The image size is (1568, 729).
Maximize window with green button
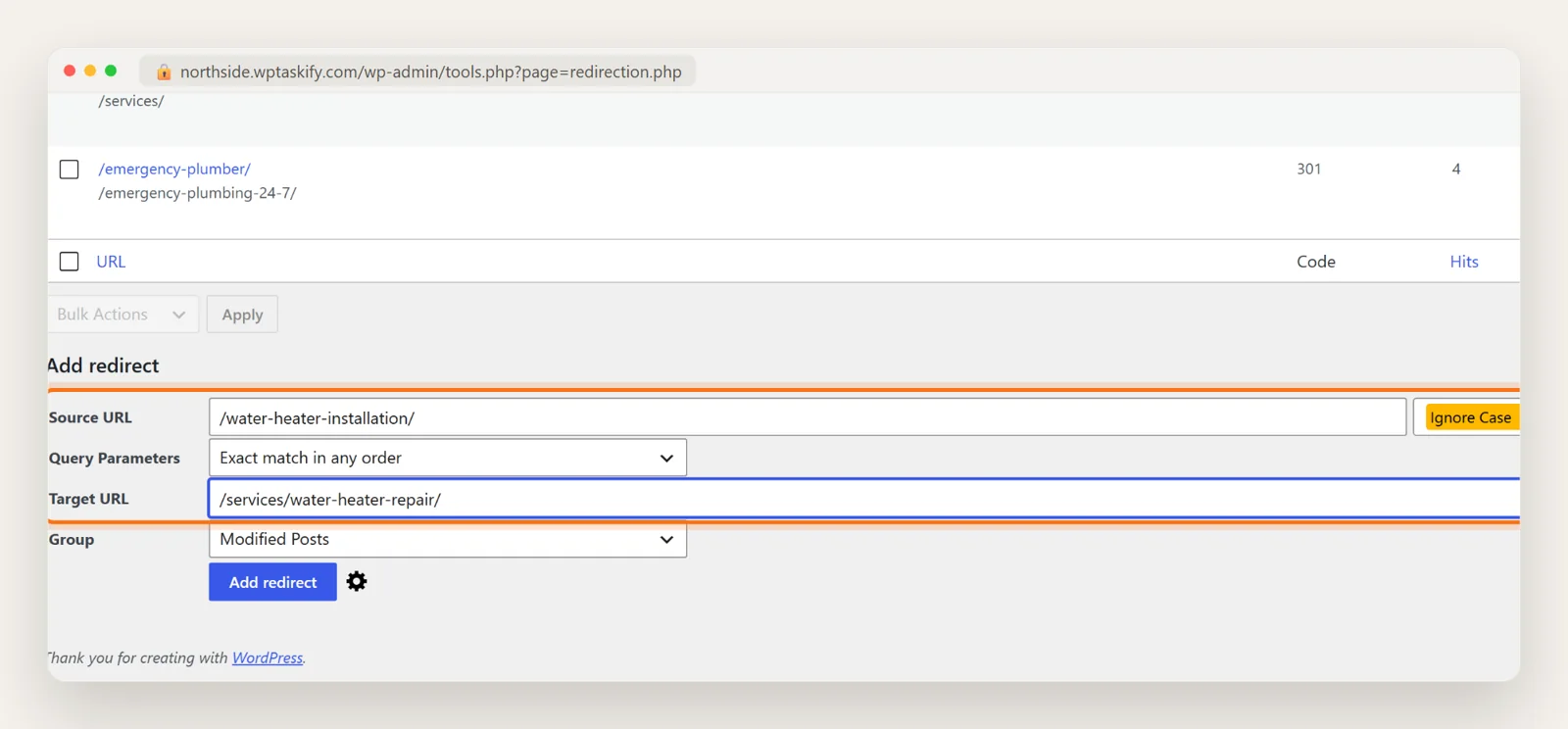(111, 71)
